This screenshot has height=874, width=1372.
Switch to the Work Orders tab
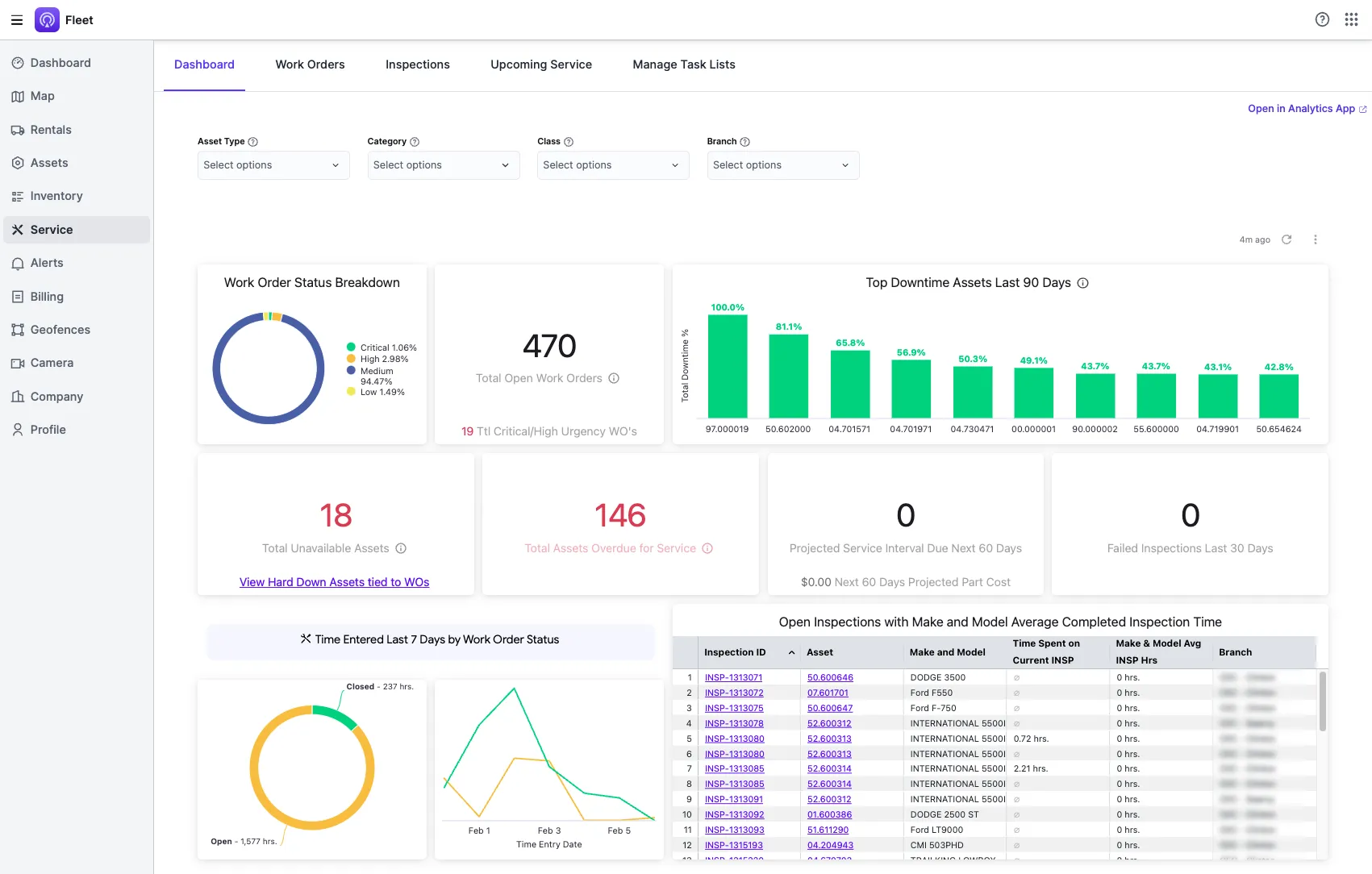(310, 65)
